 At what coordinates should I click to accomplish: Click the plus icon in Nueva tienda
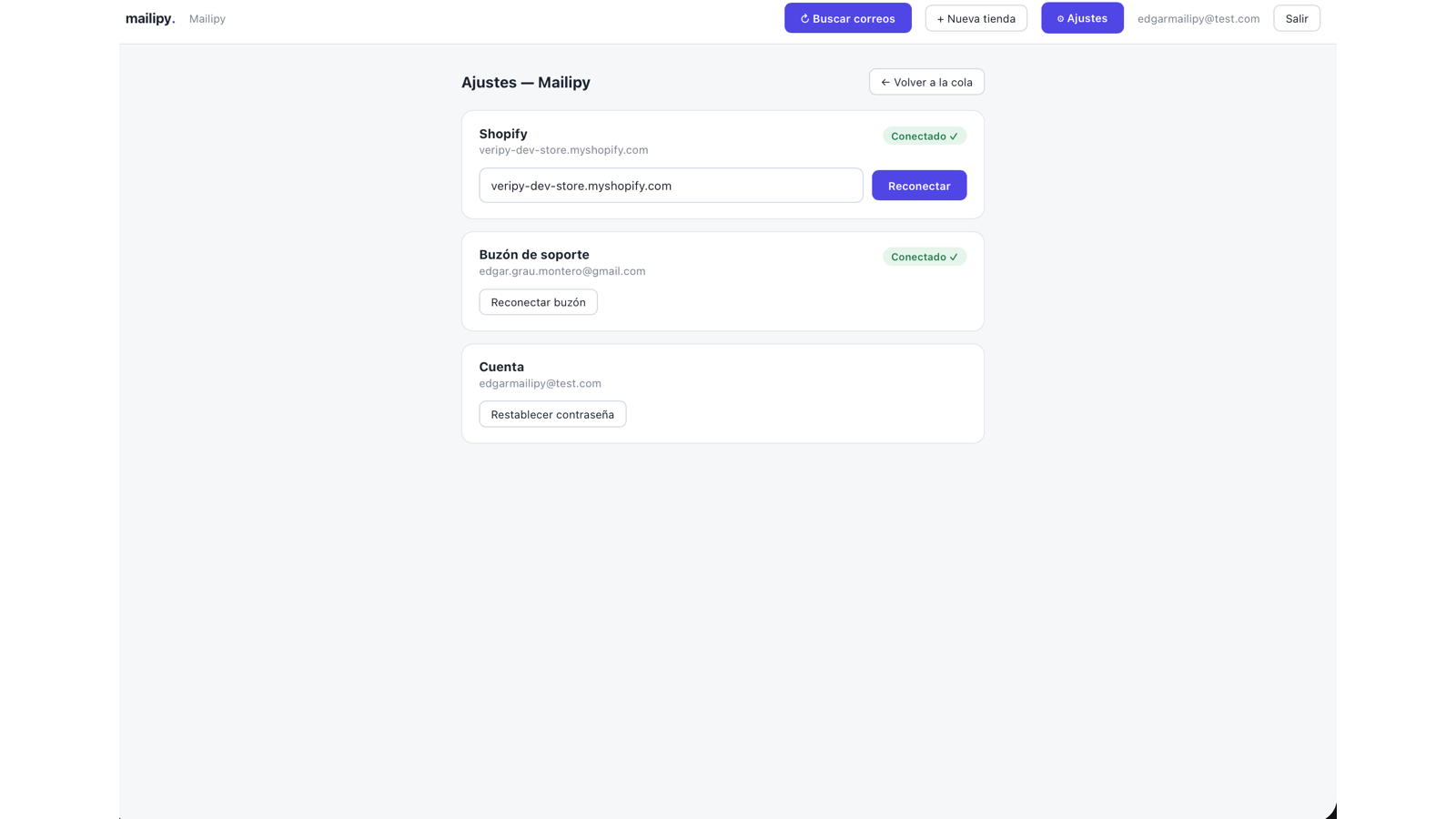[941, 19]
